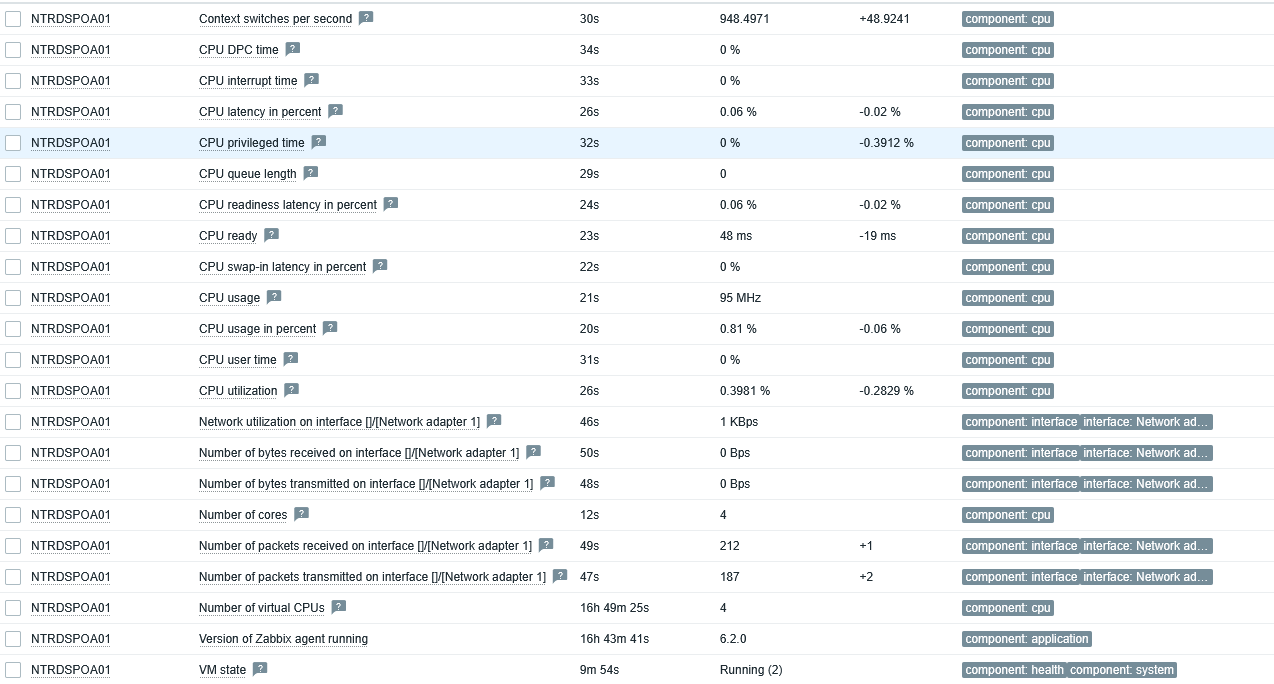The height and width of the screenshot is (684, 1274).
Task: Select interface: Network ad... tag on packets transmitted row
Action: 1146,577
